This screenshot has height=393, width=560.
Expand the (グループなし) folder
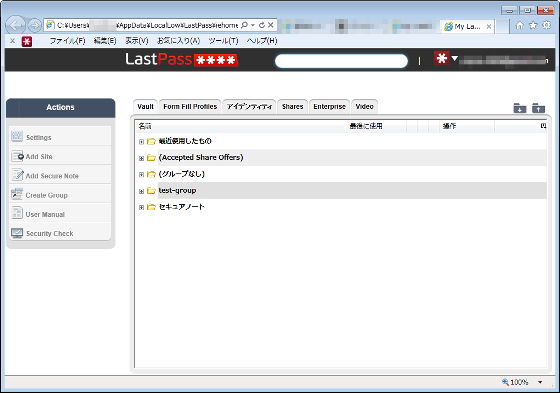pos(141,175)
